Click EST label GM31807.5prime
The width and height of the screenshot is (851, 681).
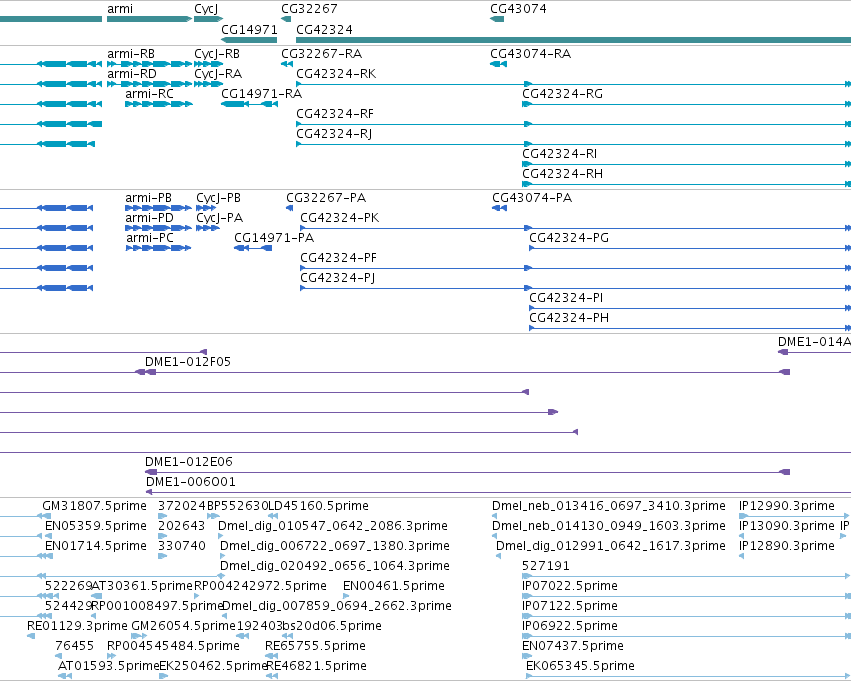pyautogui.click(x=94, y=506)
